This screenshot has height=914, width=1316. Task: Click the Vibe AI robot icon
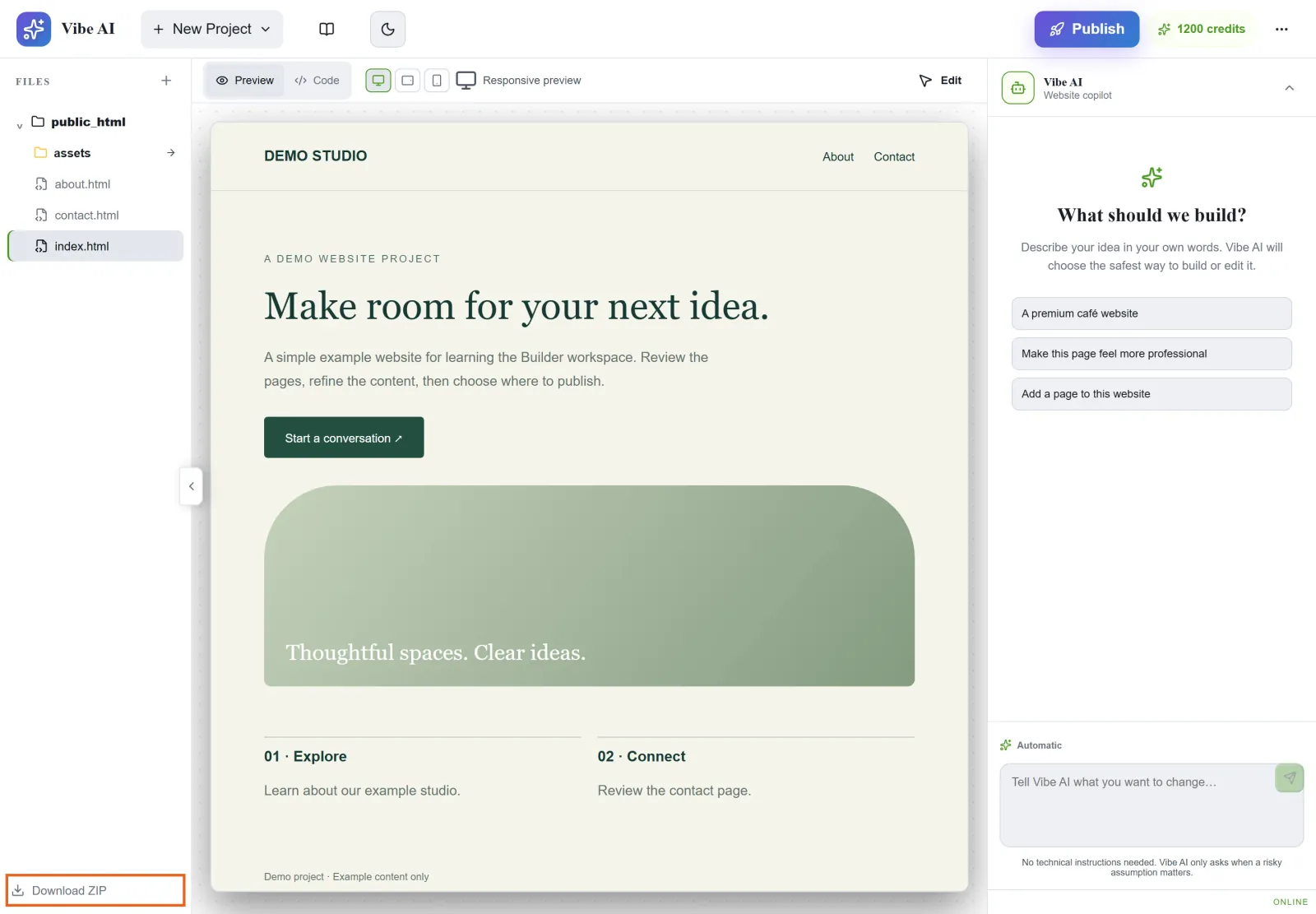pyautogui.click(x=1018, y=88)
